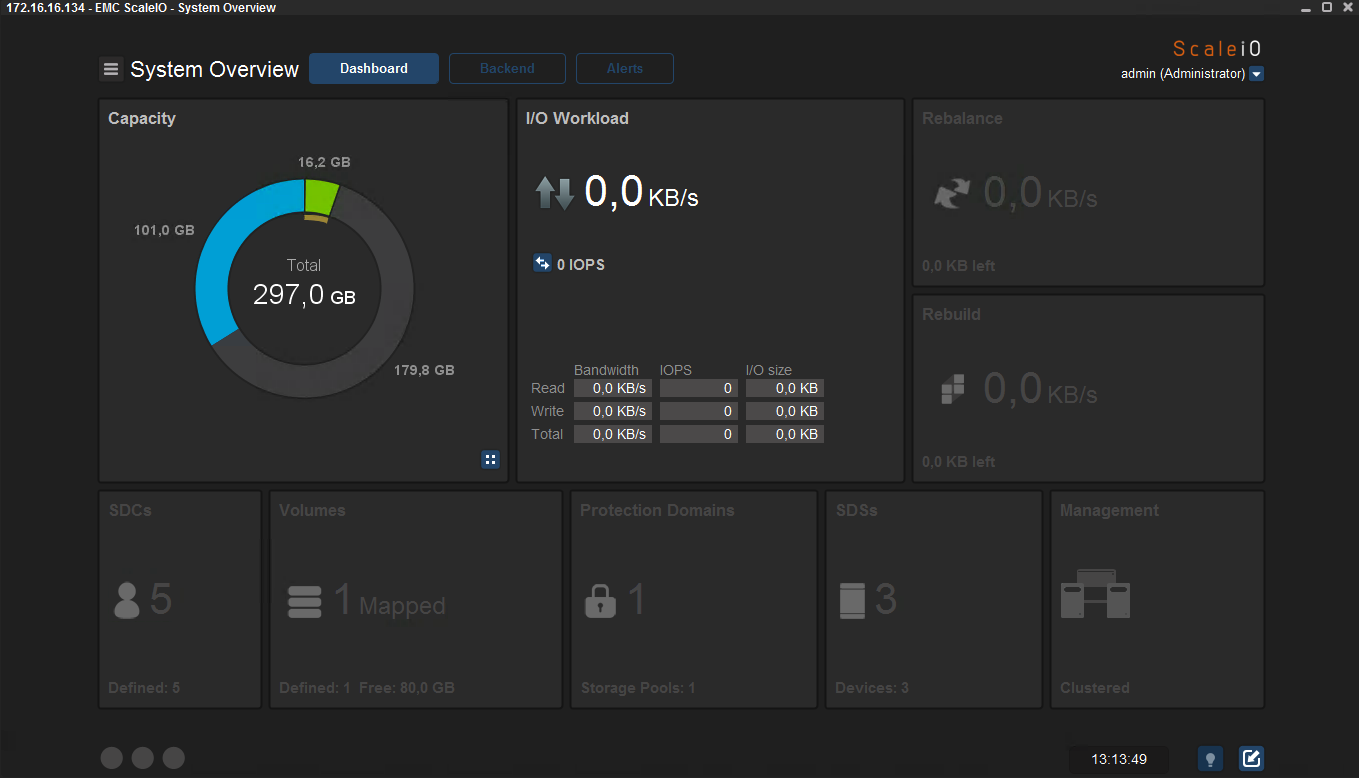Click the Read bandwidth value field
This screenshot has width=1359, height=778.
612,388
